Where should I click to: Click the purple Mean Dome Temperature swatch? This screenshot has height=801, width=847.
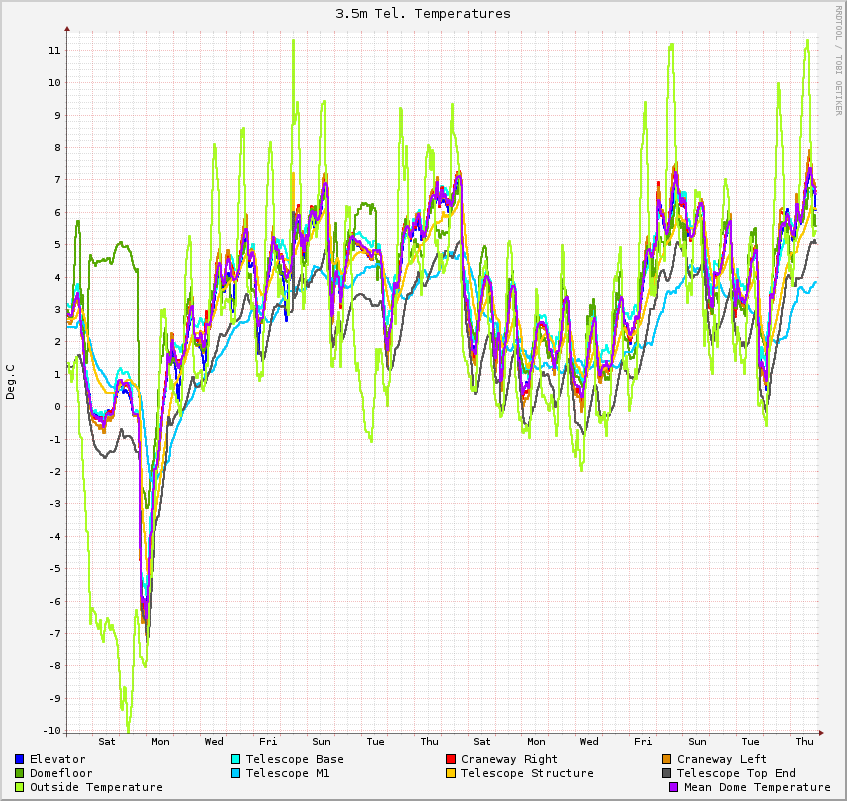click(x=674, y=787)
